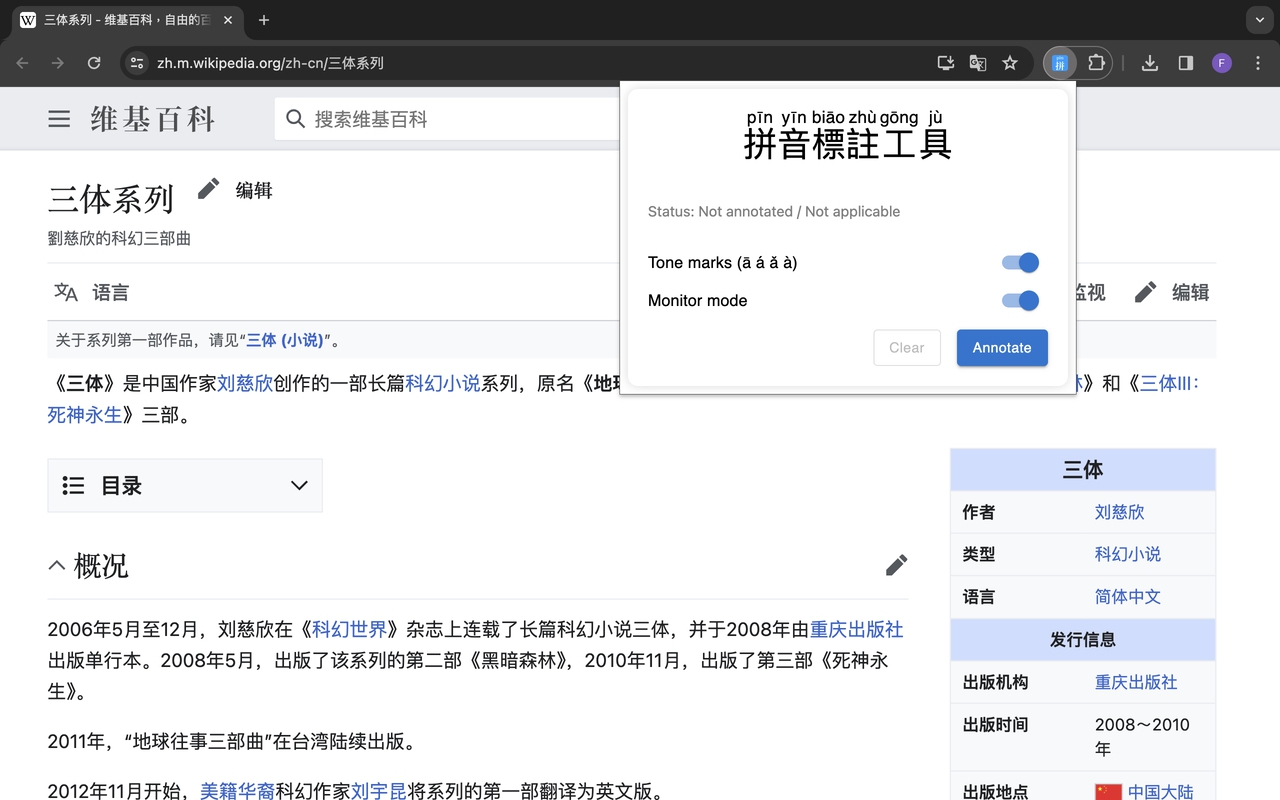This screenshot has height=800, width=1280.
Task: Collapse the 概况 section heading
Action: (x=57, y=565)
